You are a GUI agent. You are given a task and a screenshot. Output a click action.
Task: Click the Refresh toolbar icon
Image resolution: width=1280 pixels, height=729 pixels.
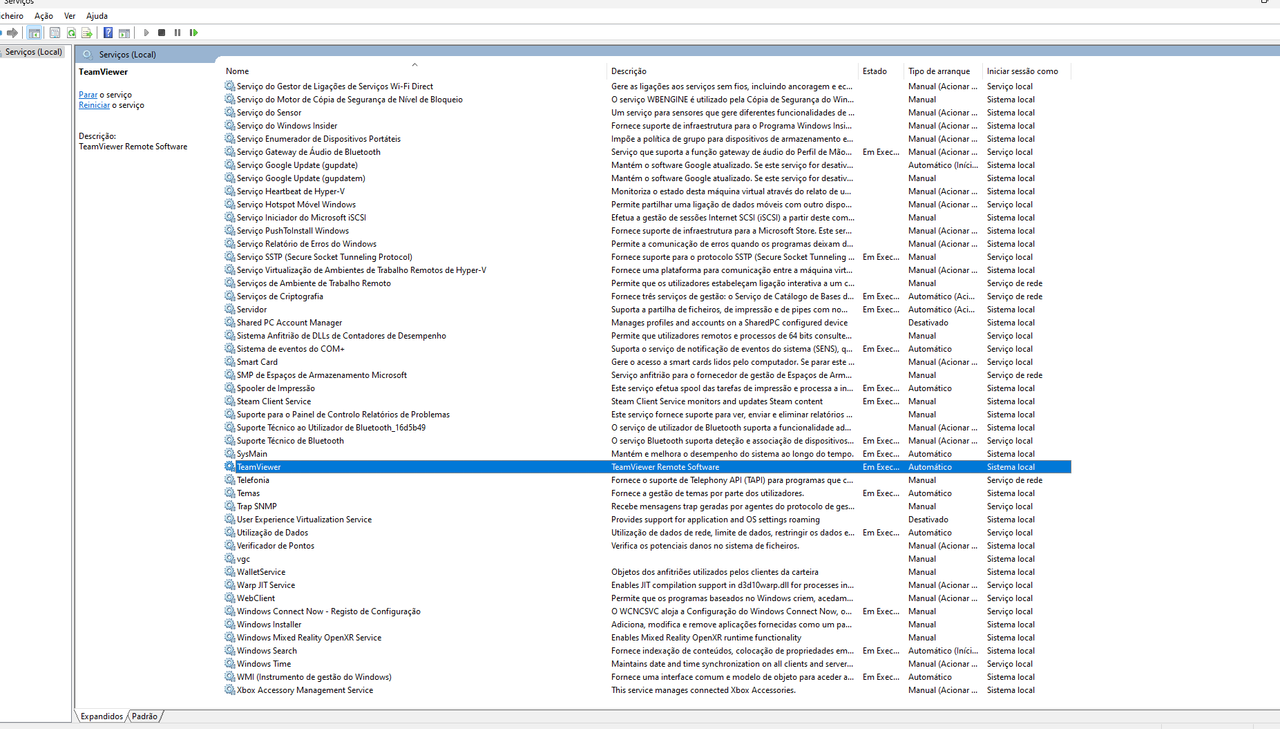point(71,33)
